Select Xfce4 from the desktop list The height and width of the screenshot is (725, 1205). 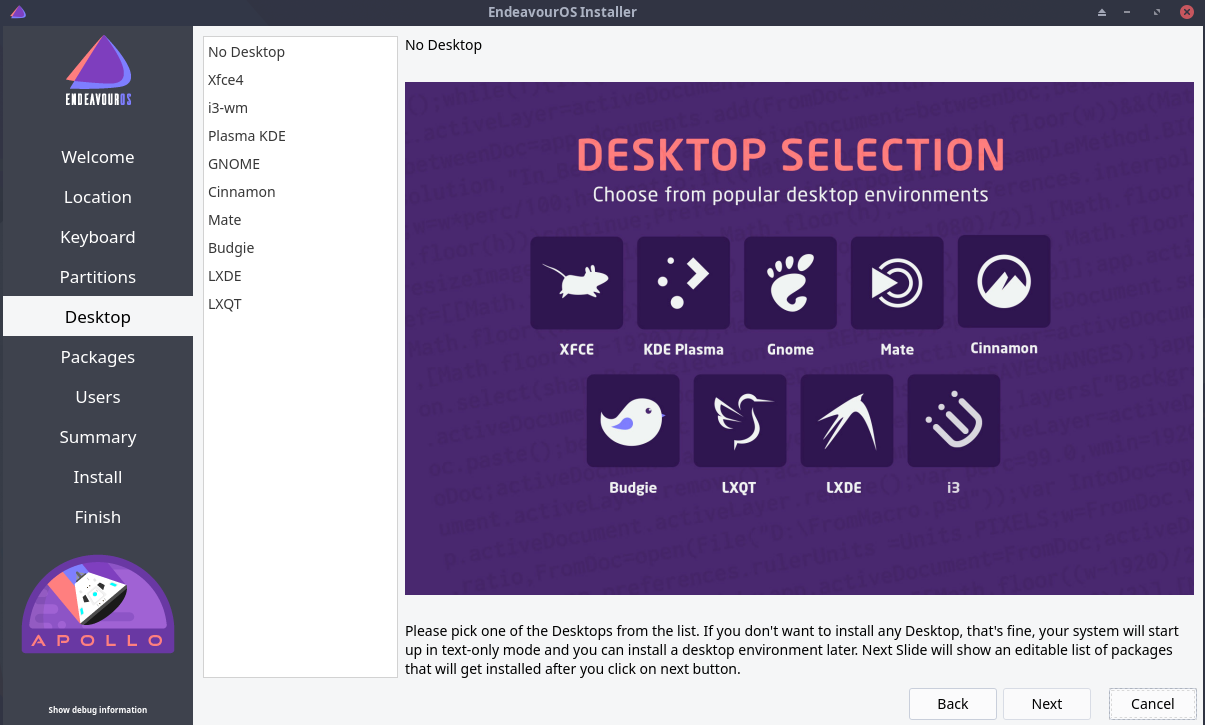(226, 80)
